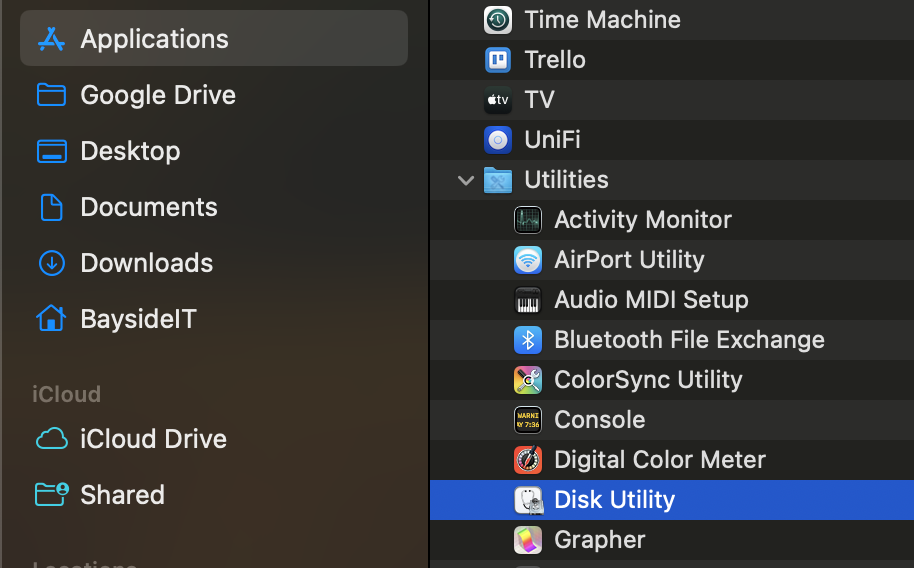Screen dimensions: 914x568
Task: Click the Shared folder sidebar icon
Action: tap(51, 494)
